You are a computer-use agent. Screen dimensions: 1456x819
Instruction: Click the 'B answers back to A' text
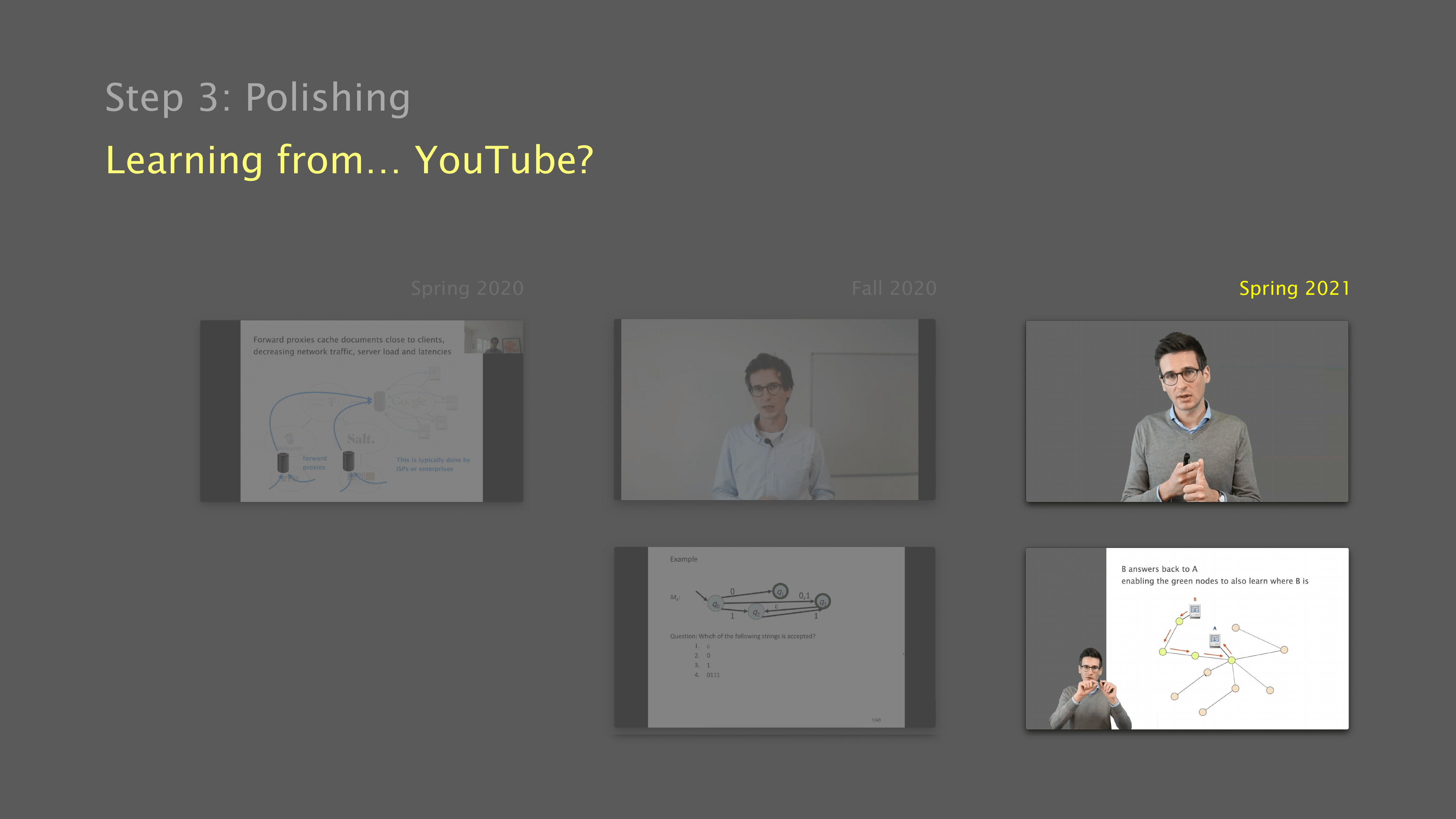tap(1159, 569)
